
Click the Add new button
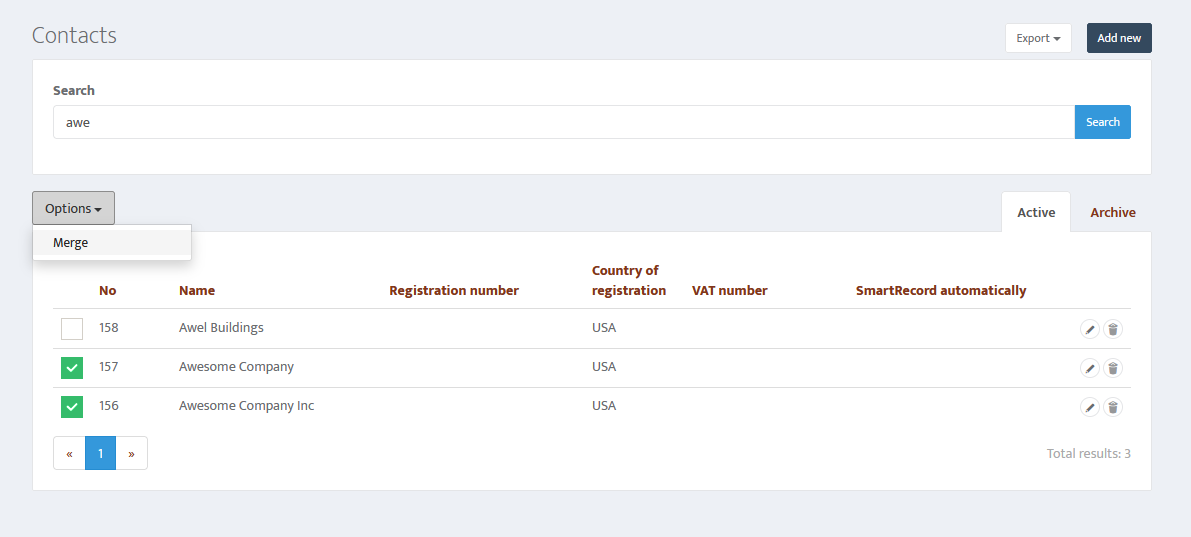click(x=1119, y=38)
